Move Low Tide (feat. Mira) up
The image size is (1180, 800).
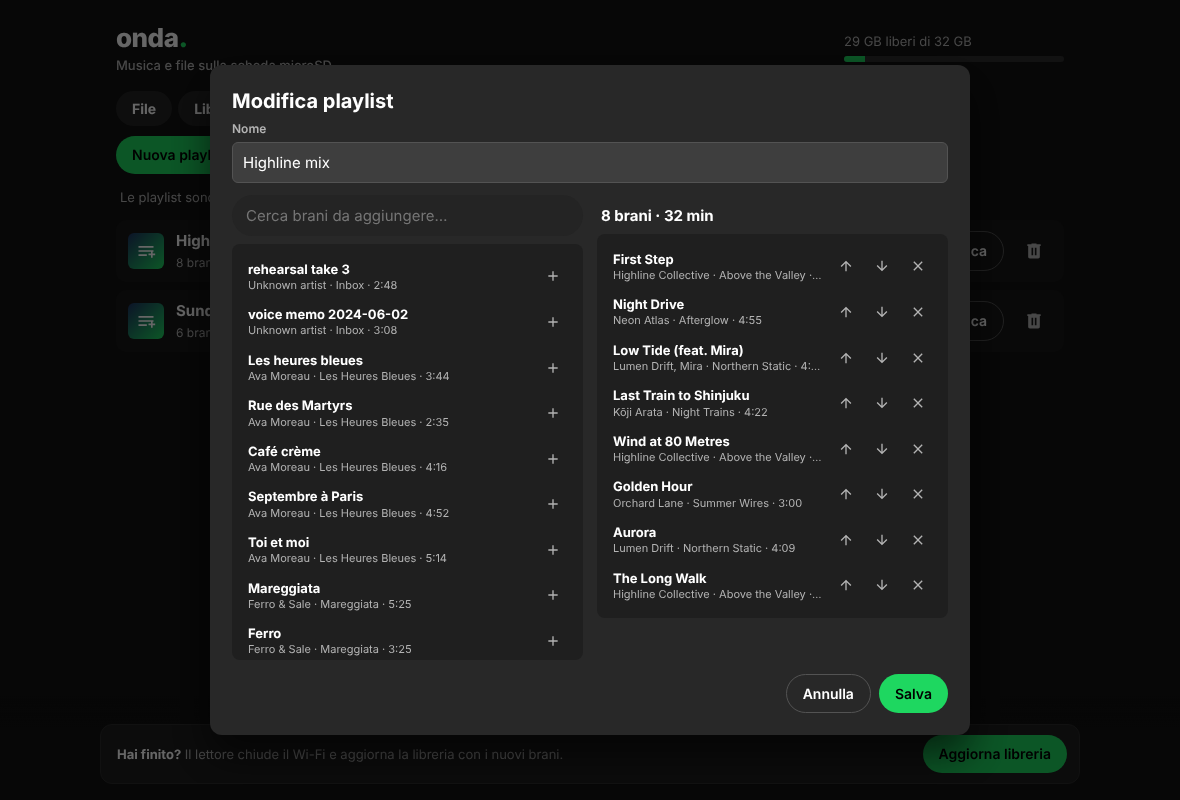click(846, 358)
